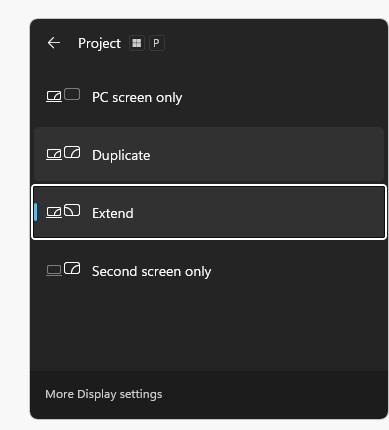
Task: Click the laptop glyph in Extend row
Action: tap(54, 212)
